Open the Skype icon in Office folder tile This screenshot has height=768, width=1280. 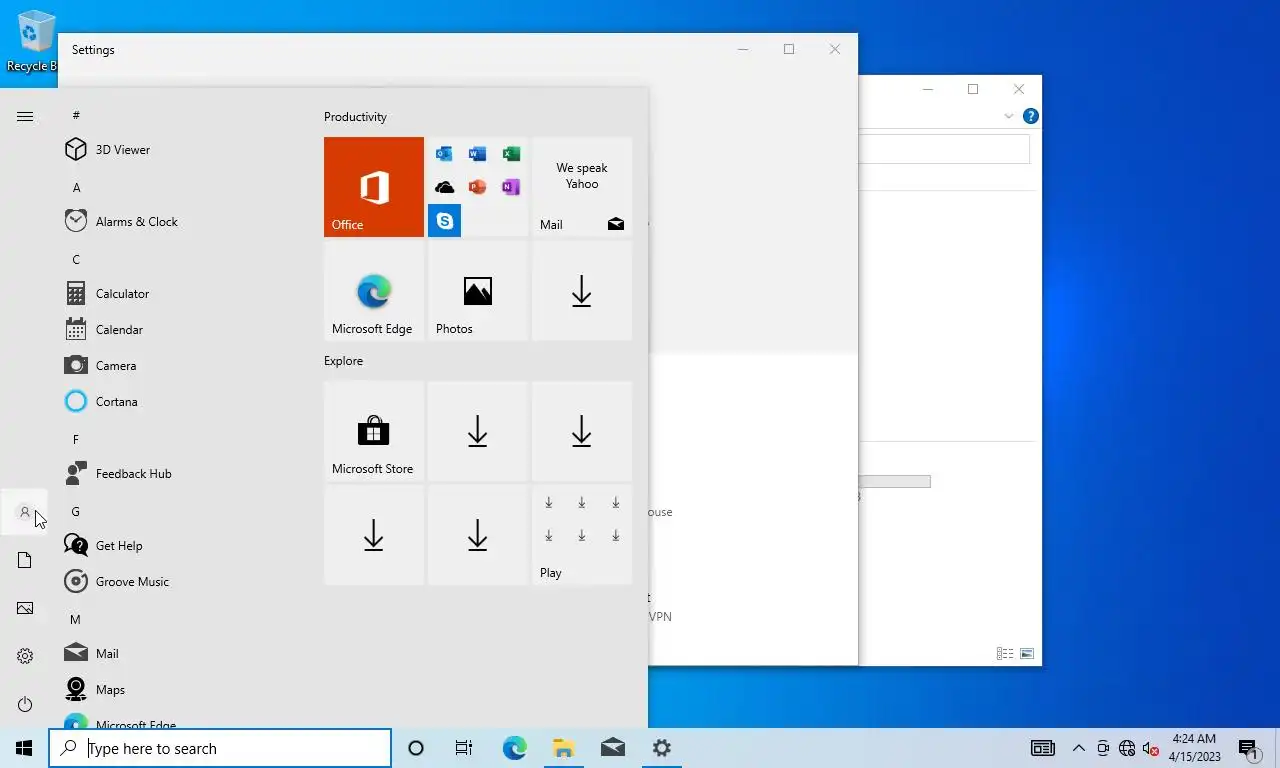tap(444, 221)
